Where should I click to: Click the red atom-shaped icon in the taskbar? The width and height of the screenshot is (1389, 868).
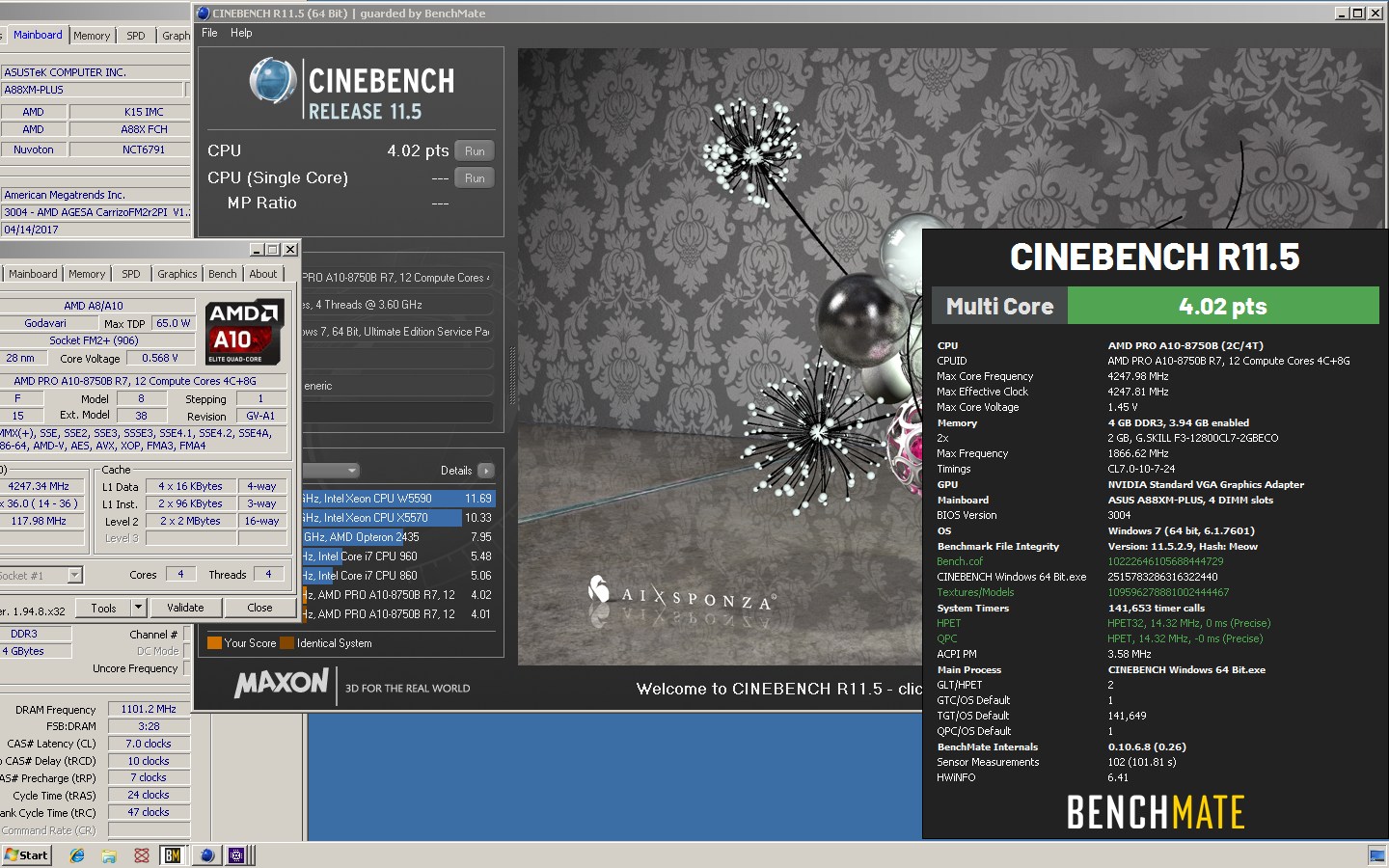pos(142,855)
